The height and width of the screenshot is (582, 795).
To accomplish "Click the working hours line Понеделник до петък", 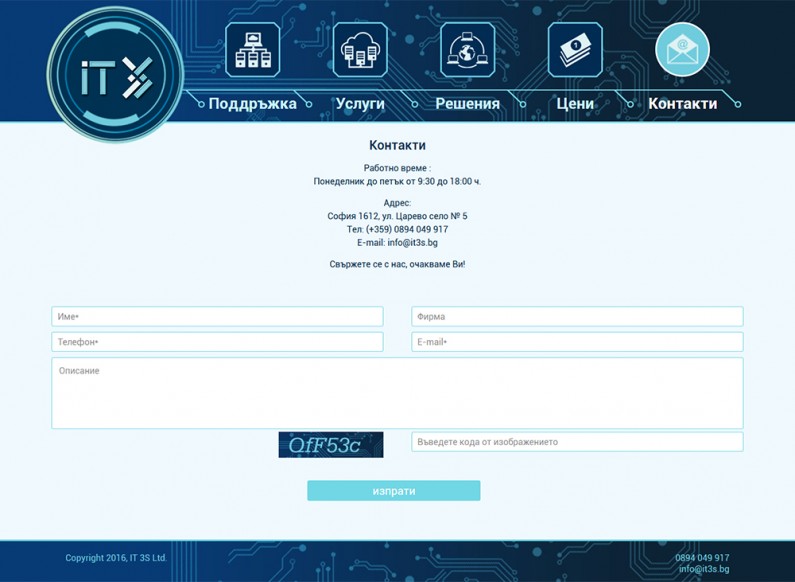I will 397,181.
